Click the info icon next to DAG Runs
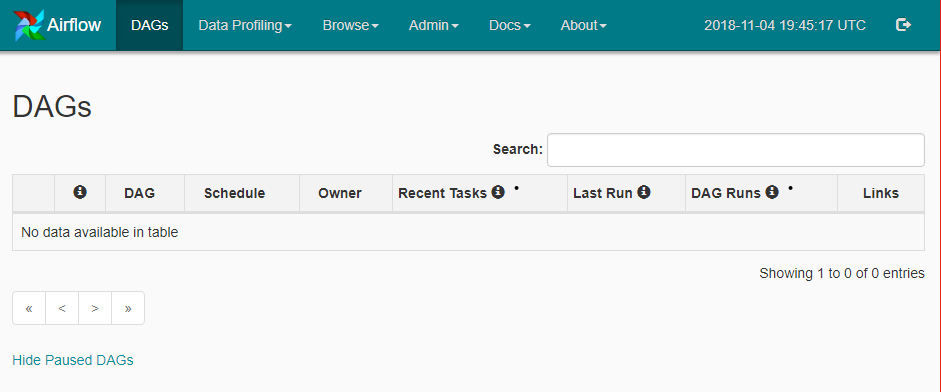 click(772, 192)
